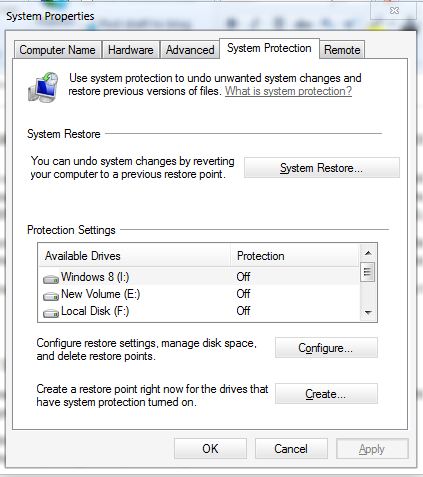Click the system protection monitor icon
The image size is (423, 477).
[x=43, y=87]
